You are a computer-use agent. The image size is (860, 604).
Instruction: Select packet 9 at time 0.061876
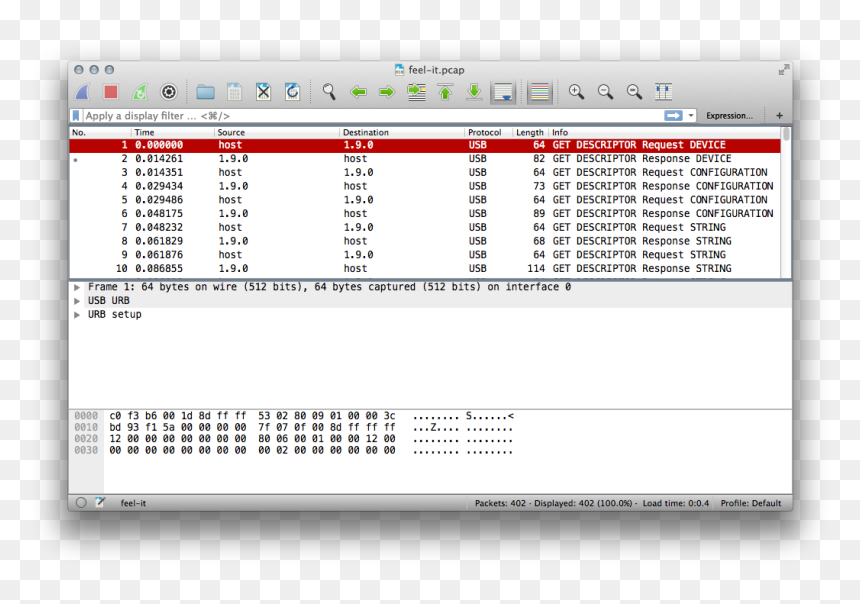[x=425, y=255]
